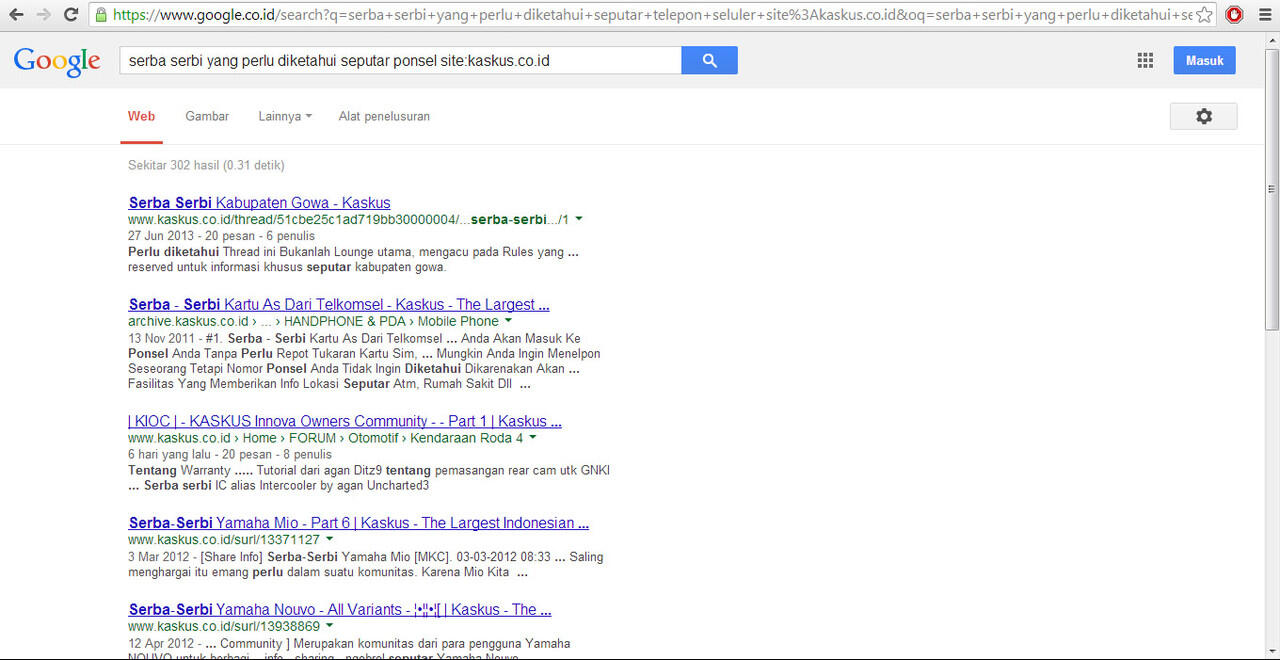
Task: Expand options for the Kabupaten Gowa result URL
Action: click(579, 219)
